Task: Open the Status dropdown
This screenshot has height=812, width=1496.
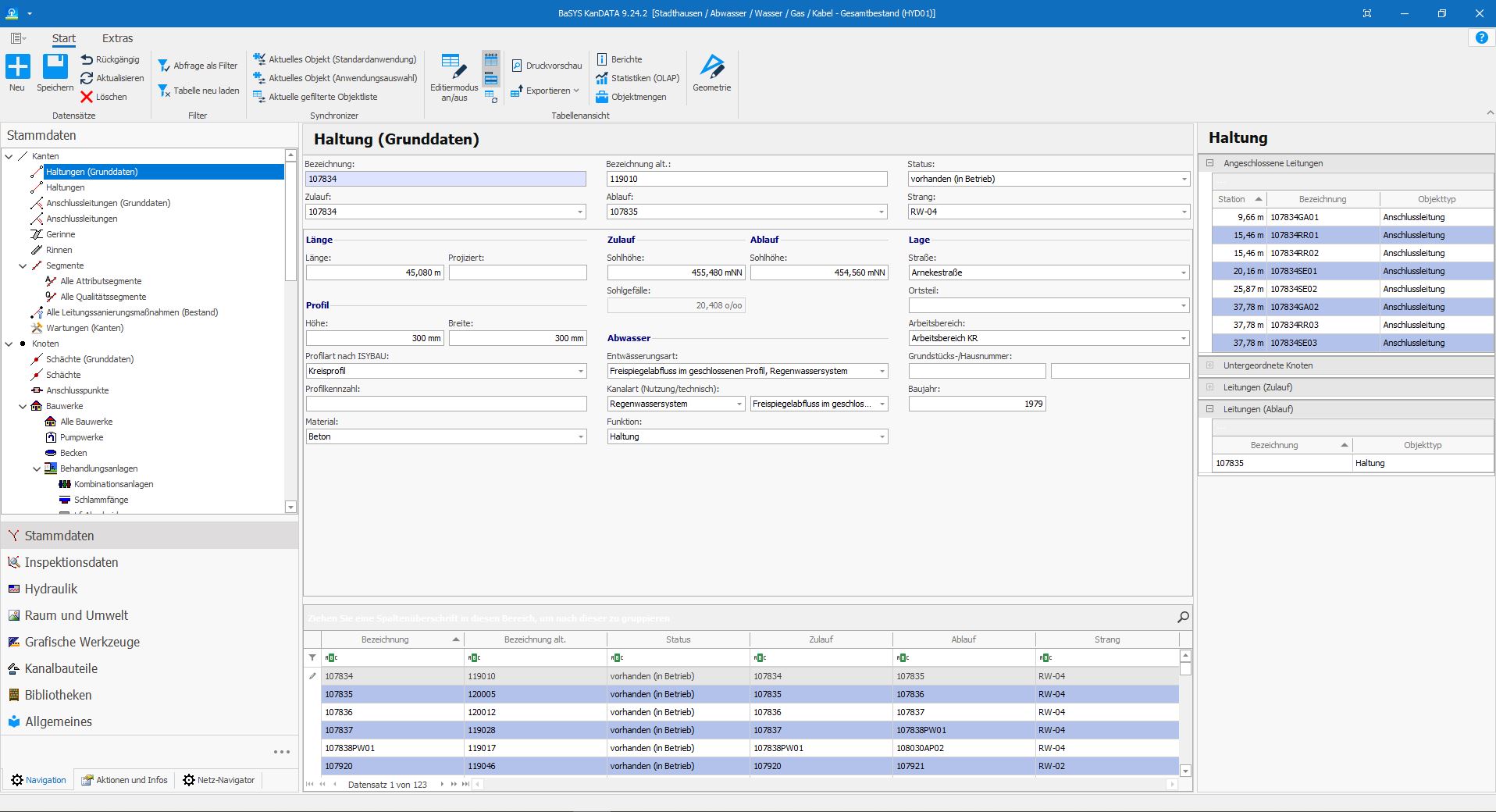Action: click(x=1184, y=179)
